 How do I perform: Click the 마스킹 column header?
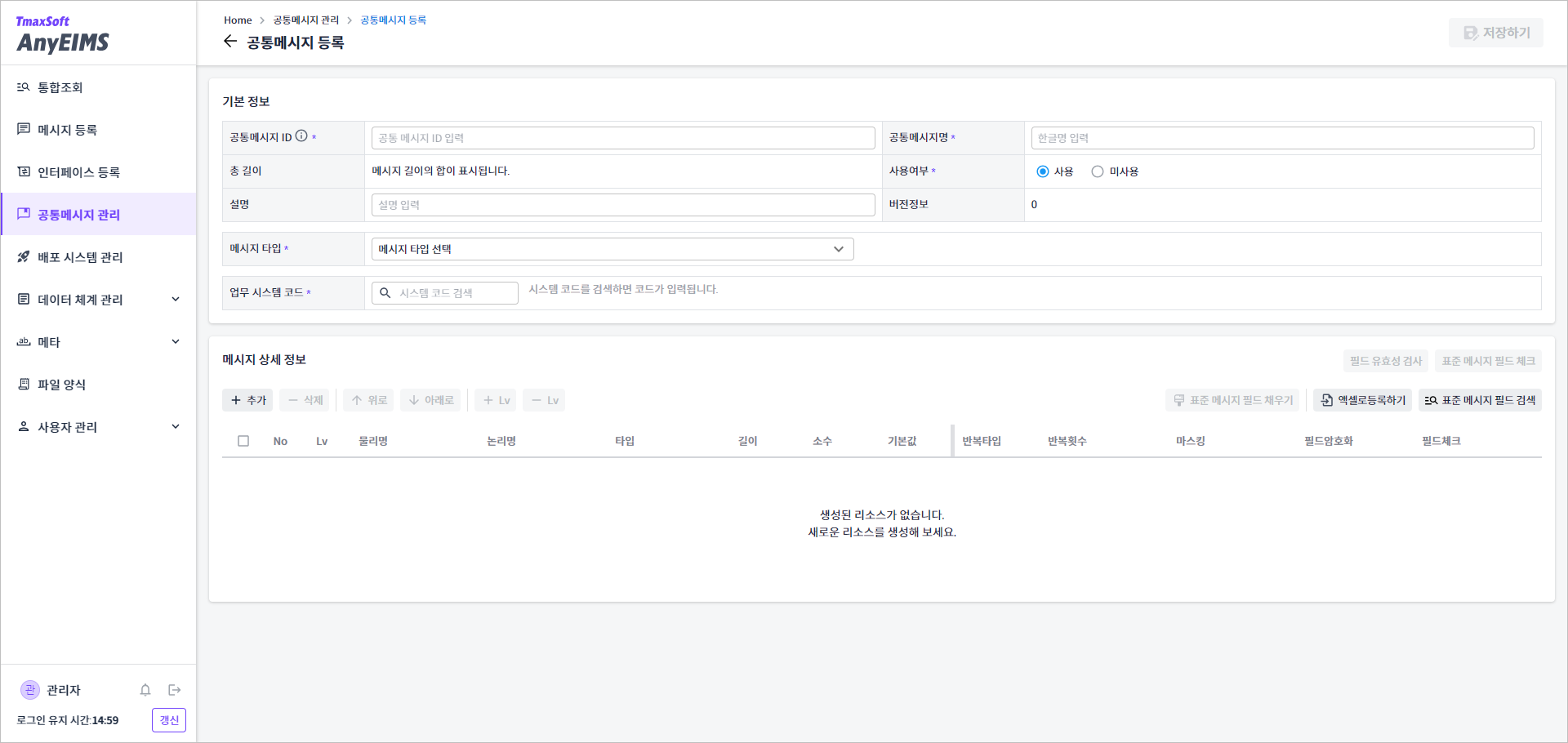click(1191, 441)
